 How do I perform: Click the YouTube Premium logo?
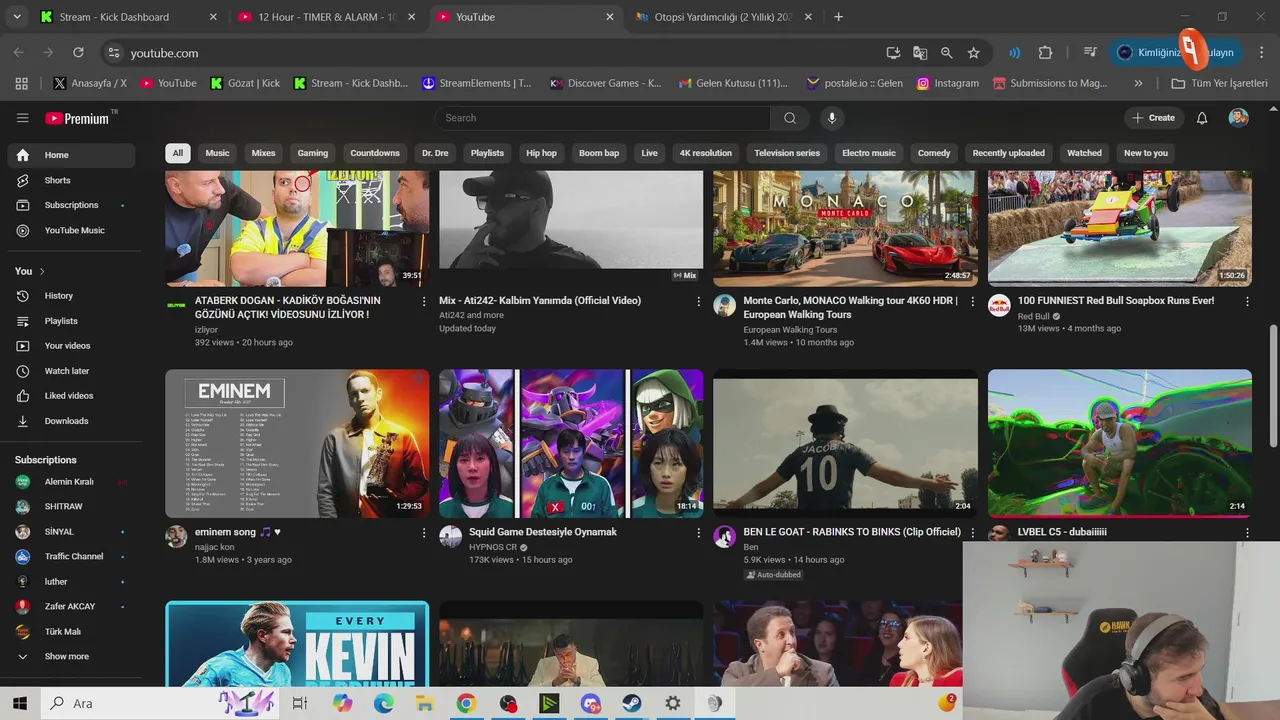pyautogui.click(x=77, y=118)
